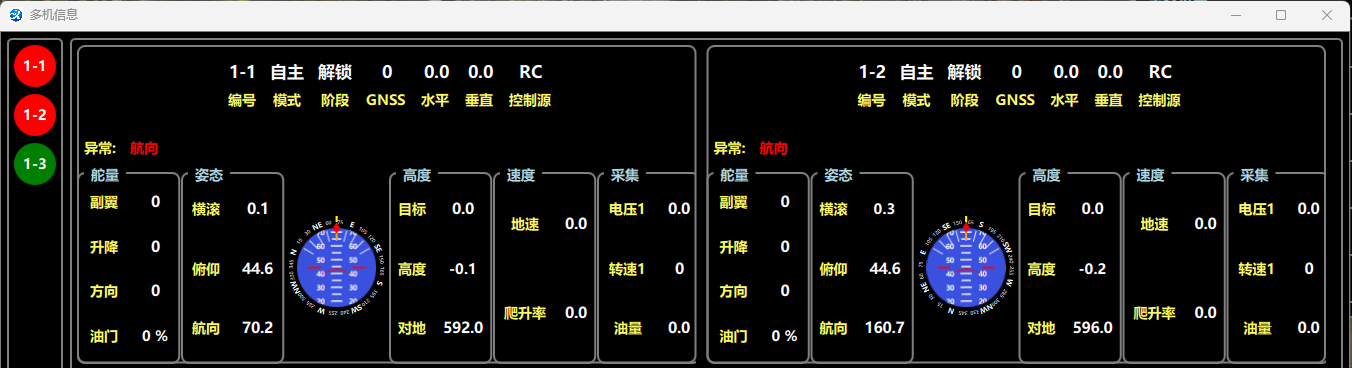Click the 高度 group title in panel 1-2
1352x368 pixels.
click(1046, 175)
